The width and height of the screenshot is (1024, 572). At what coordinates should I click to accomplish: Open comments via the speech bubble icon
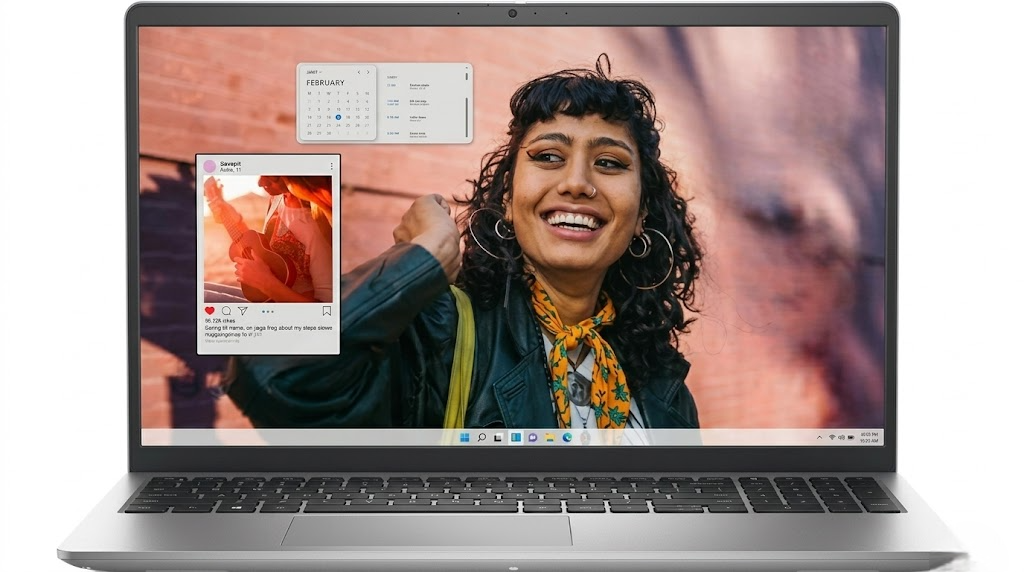(226, 311)
